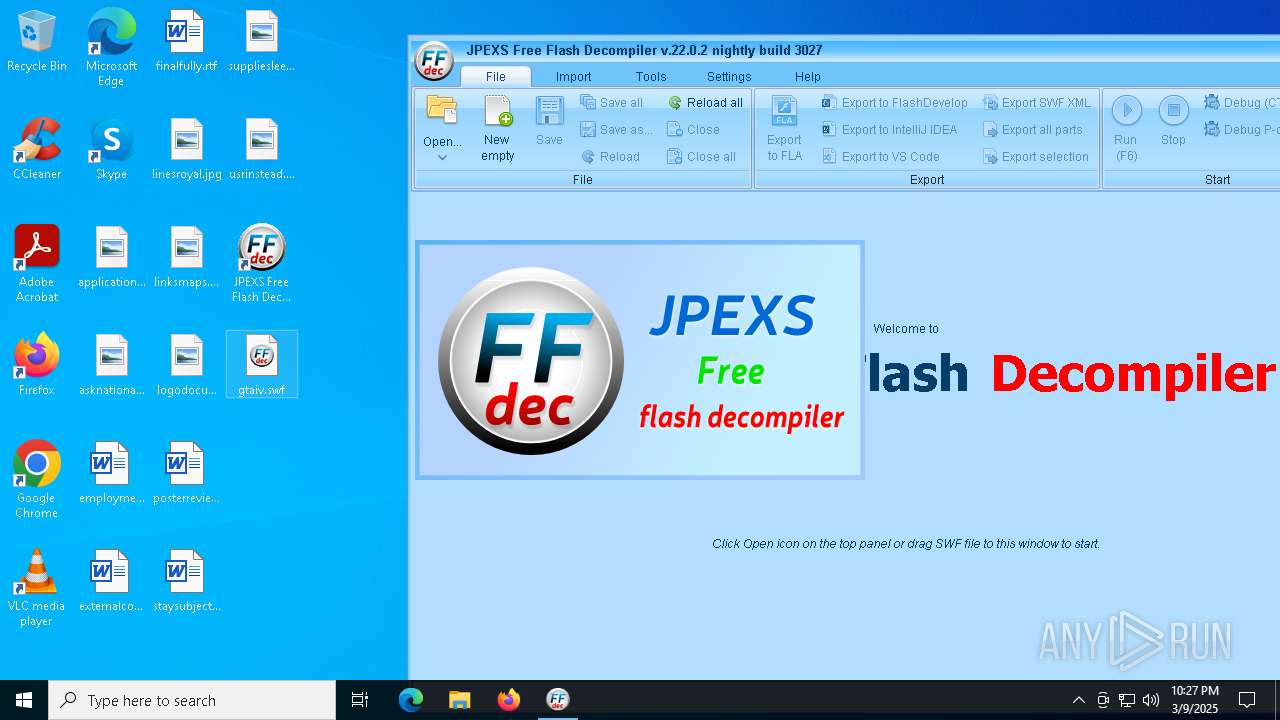
Task: Click the FFDec application menu logo
Action: point(434,61)
